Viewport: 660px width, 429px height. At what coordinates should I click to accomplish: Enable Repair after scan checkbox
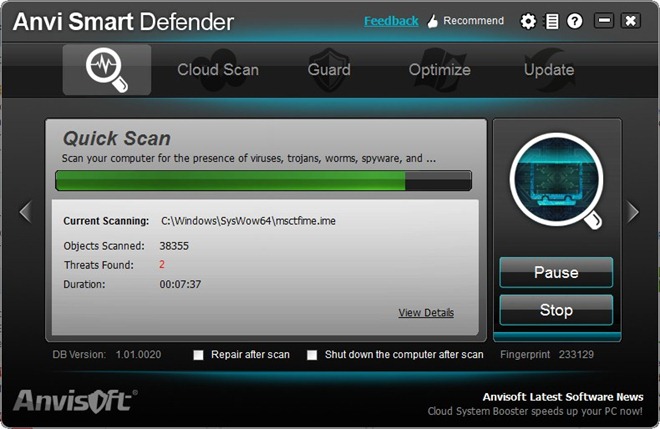point(198,355)
